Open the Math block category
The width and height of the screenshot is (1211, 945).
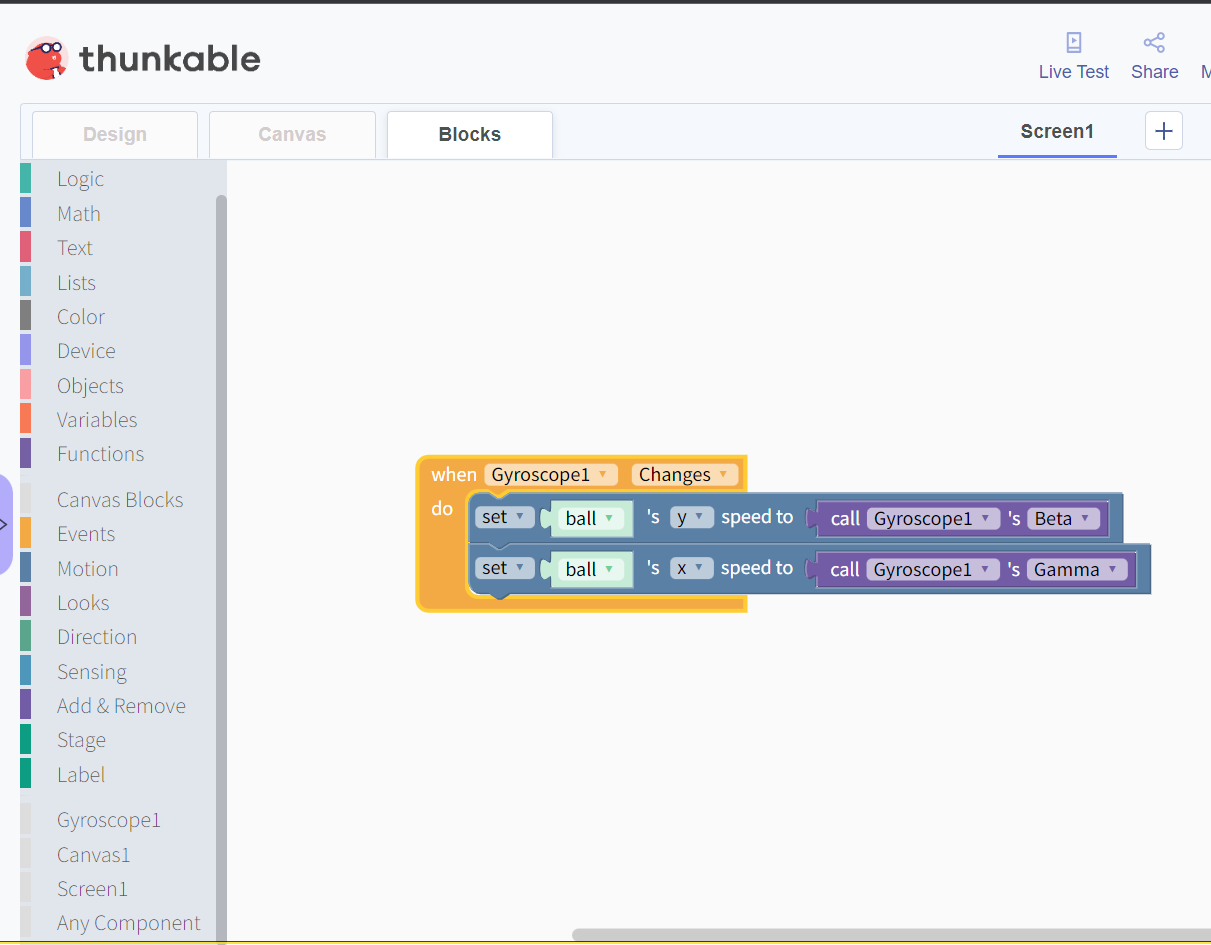click(x=79, y=213)
